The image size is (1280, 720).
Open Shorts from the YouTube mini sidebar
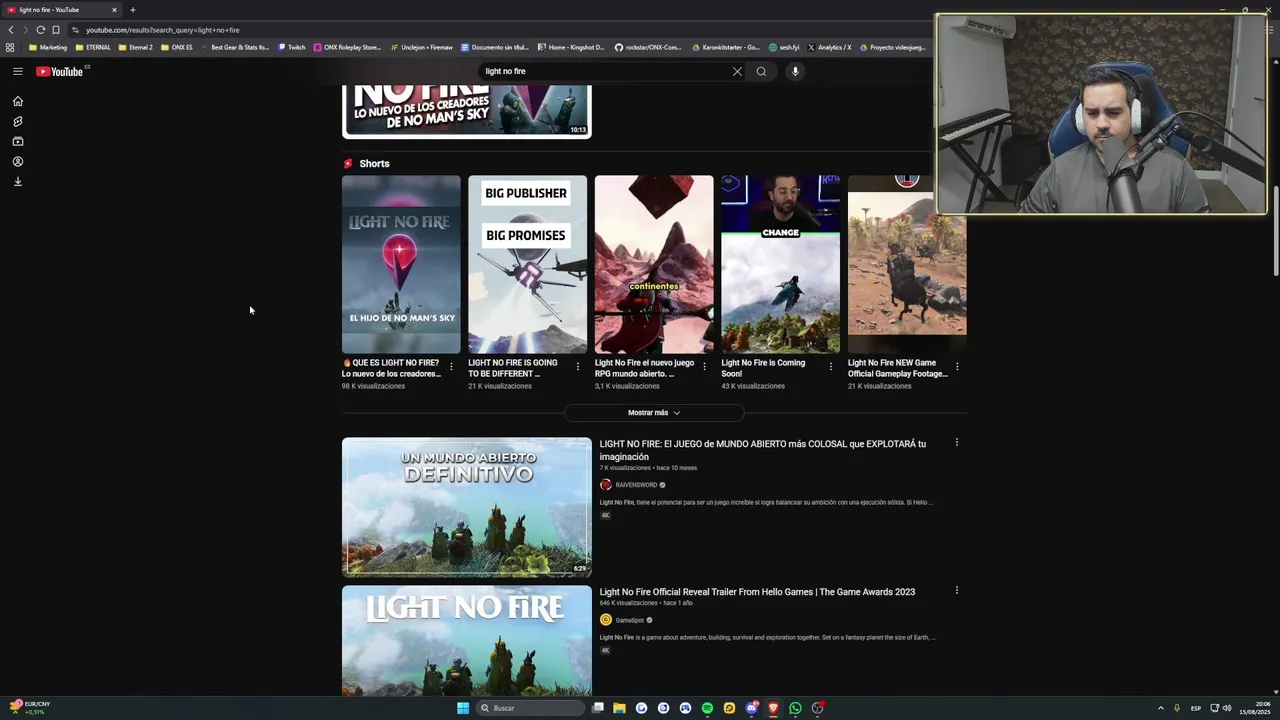17,121
